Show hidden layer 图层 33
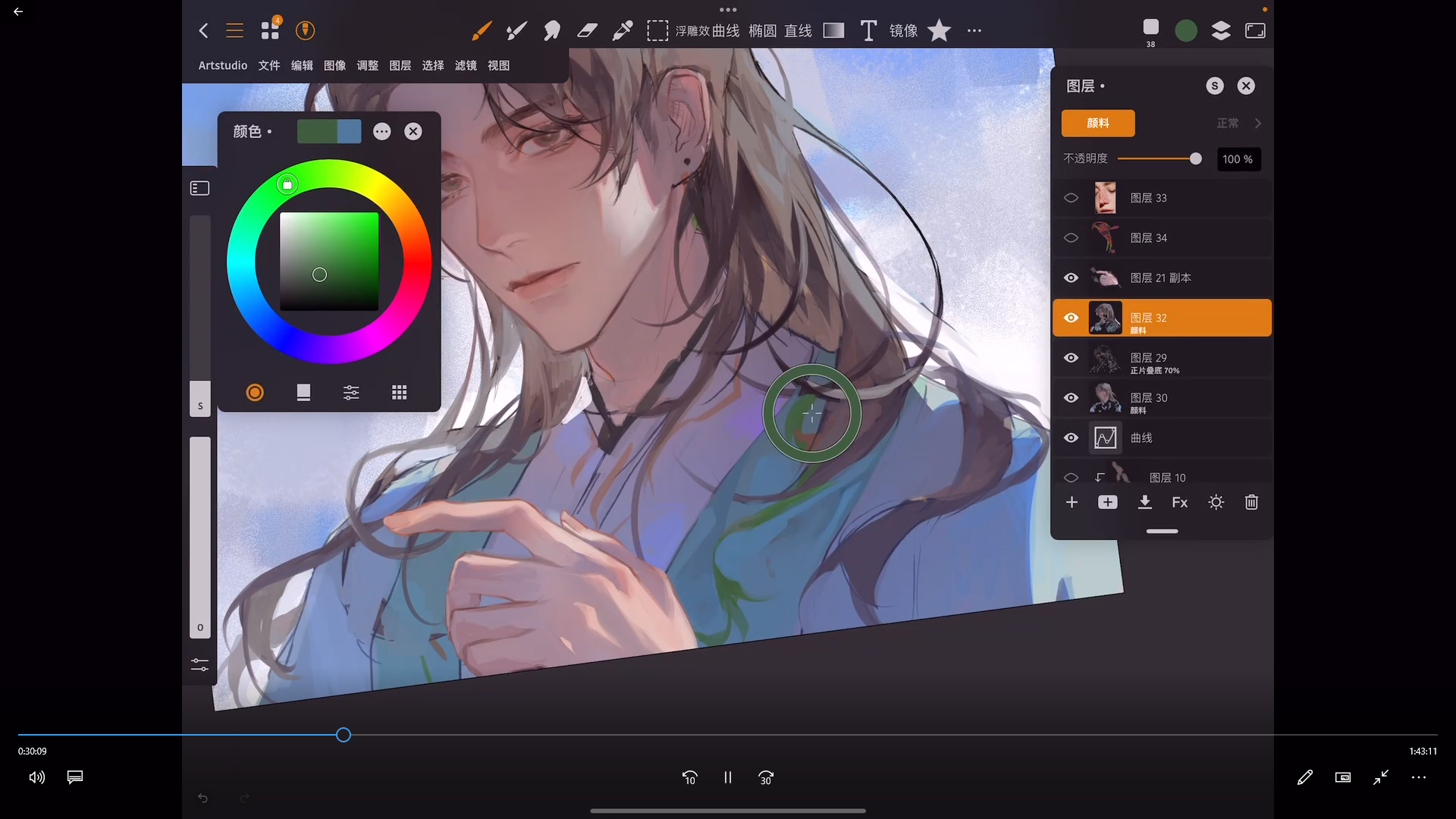The width and height of the screenshot is (1456, 819). 1071,198
